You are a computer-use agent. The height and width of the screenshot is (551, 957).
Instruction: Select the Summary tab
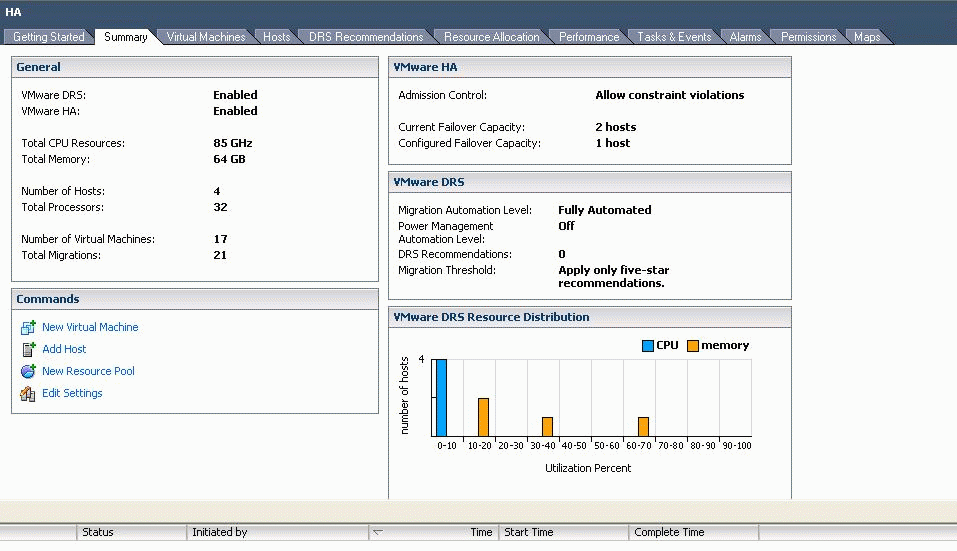click(126, 37)
